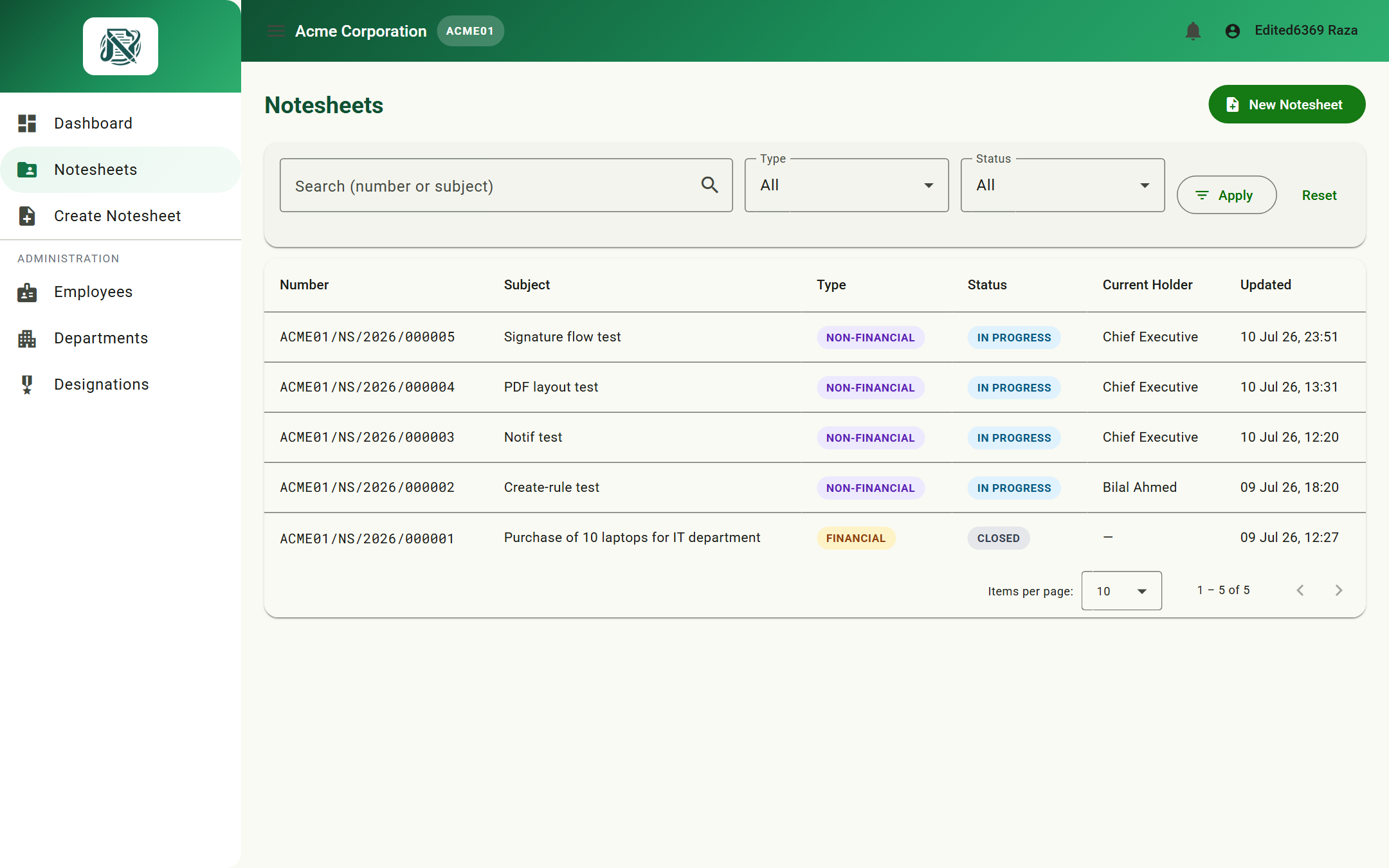The width and height of the screenshot is (1389, 868).
Task: Click the Subject column header
Action: pyautogui.click(x=527, y=285)
